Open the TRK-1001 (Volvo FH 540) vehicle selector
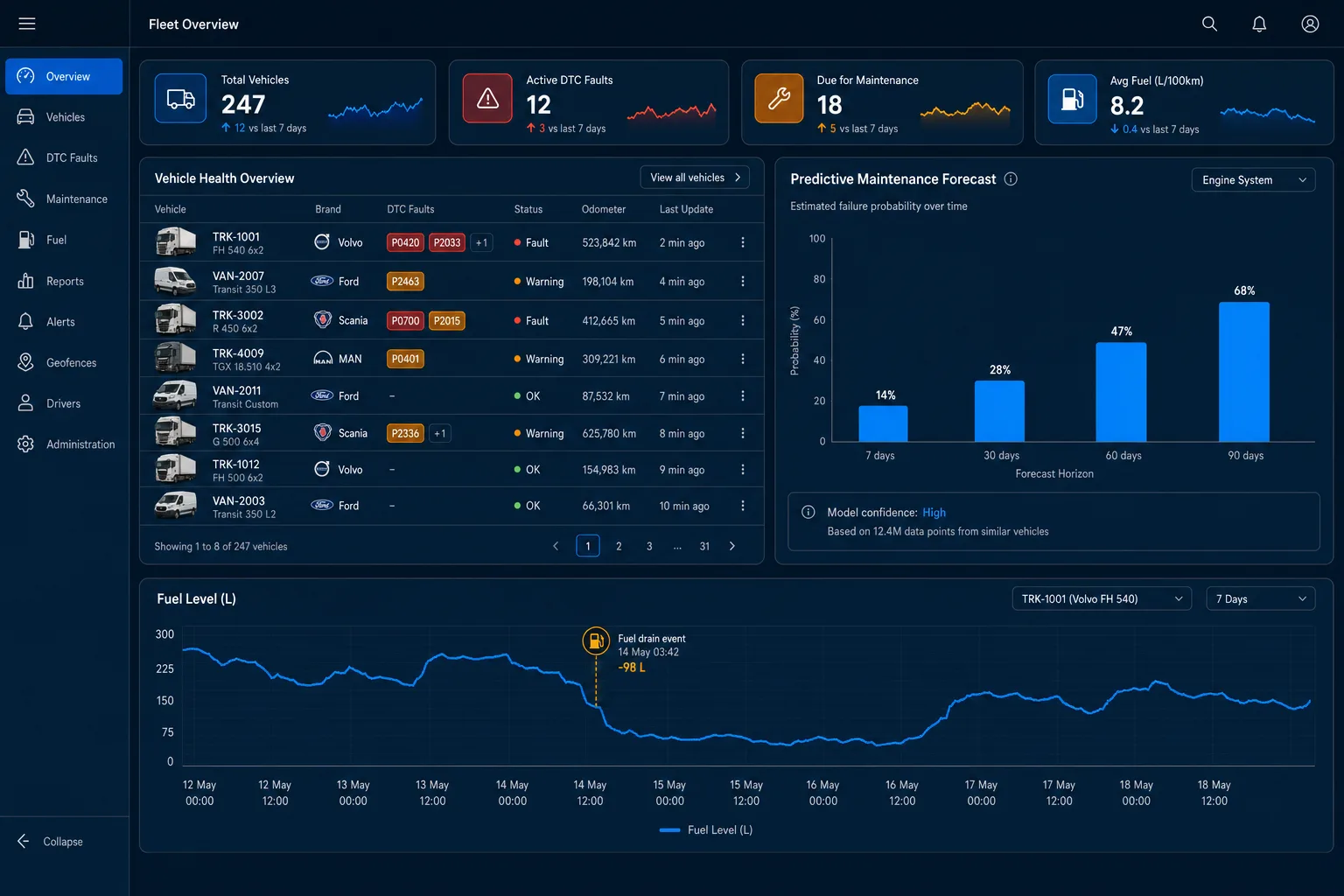This screenshot has width=1344, height=896. click(x=1102, y=598)
